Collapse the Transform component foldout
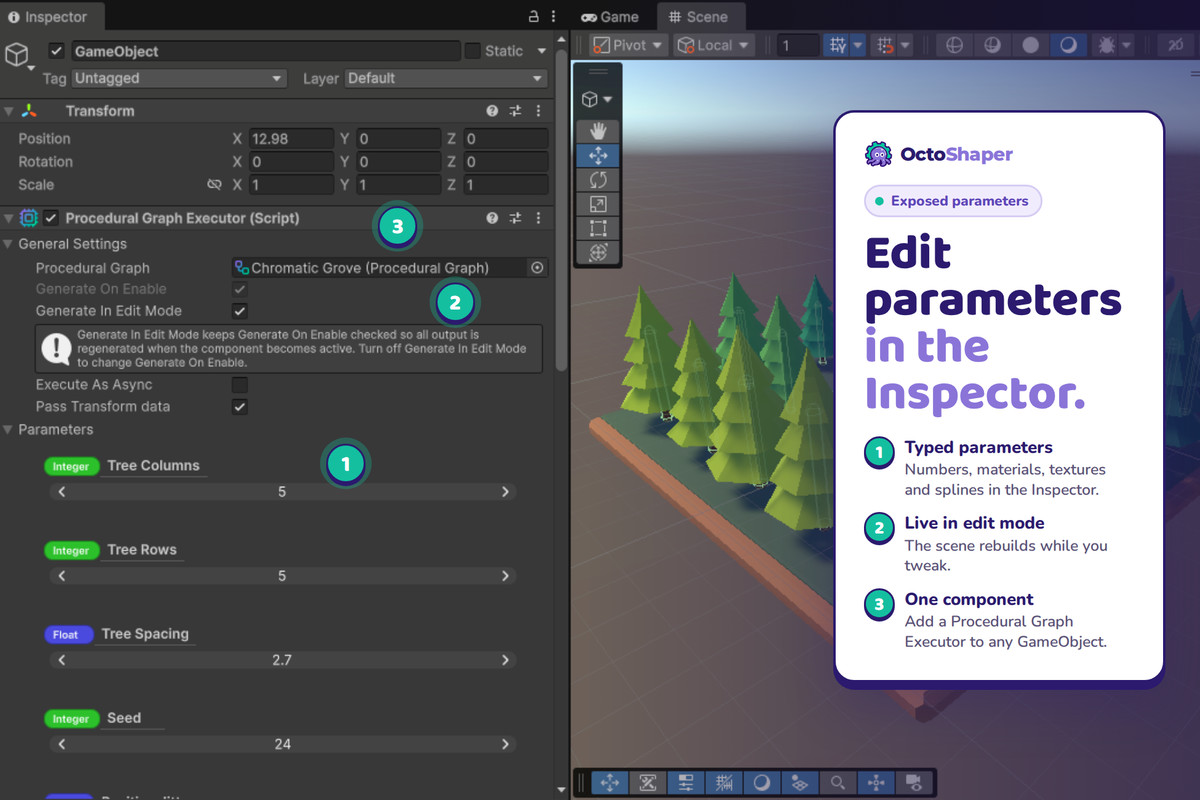The width and height of the screenshot is (1200, 800). click(x=9, y=111)
